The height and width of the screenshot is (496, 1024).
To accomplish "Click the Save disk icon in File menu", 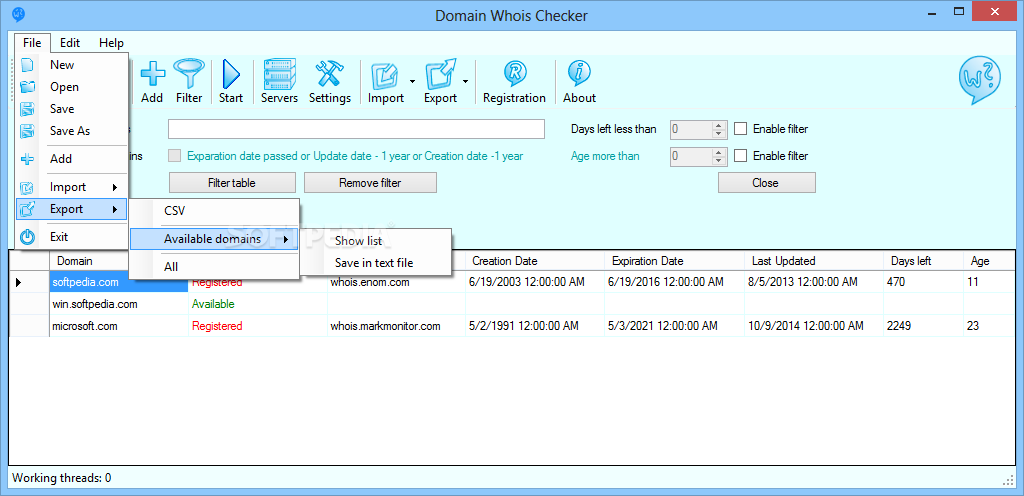I will click(x=27, y=109).
